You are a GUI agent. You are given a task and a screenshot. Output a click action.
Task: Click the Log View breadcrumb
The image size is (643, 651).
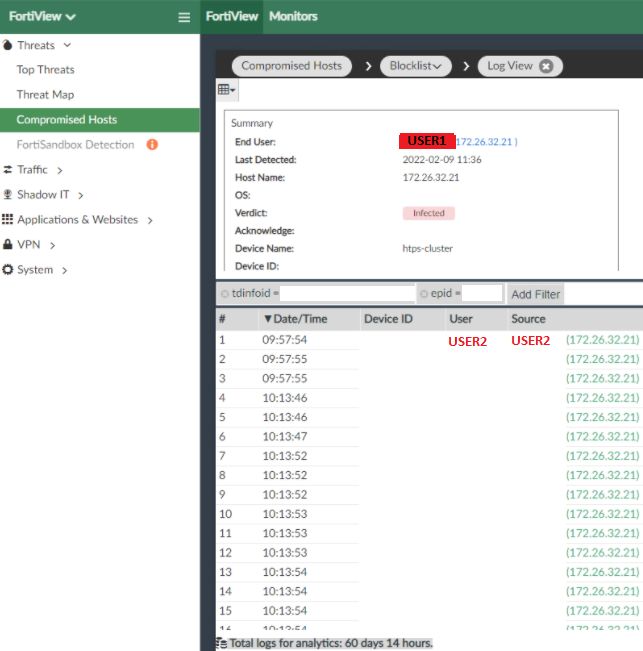coord(510,66)
